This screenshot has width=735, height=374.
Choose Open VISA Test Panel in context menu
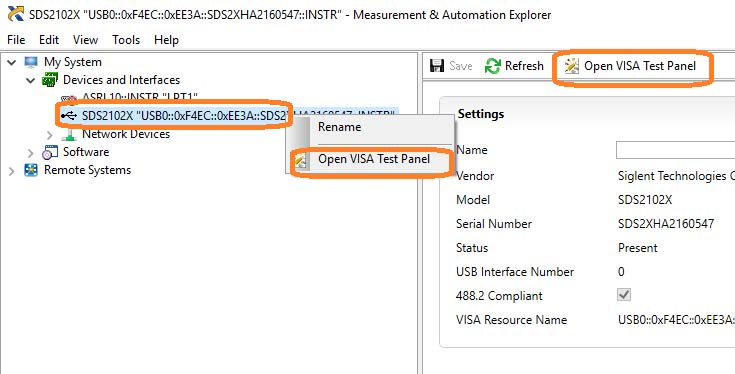(374, 159)
